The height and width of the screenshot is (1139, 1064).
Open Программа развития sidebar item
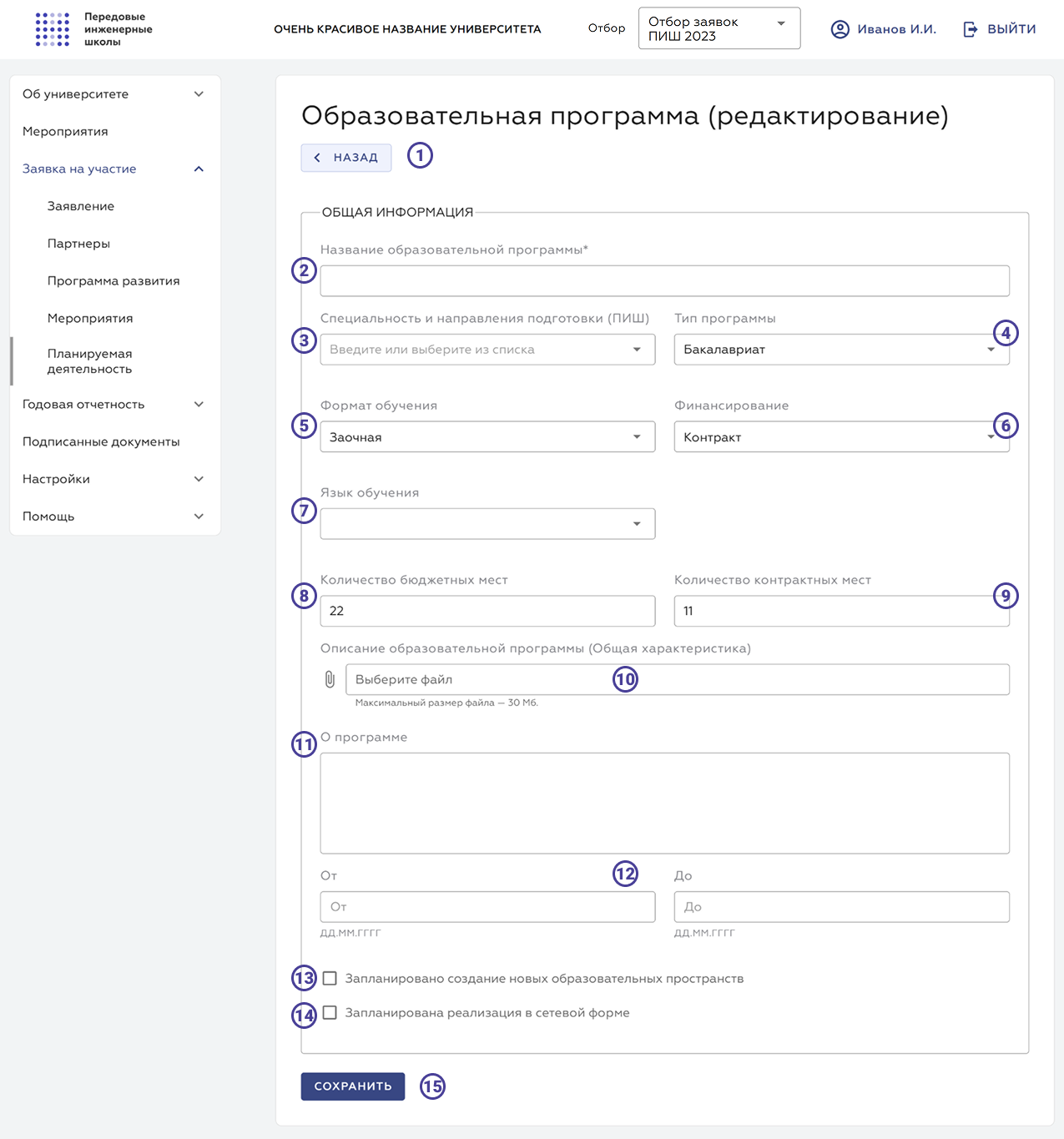pyautogui.click(x=115, y=281)
